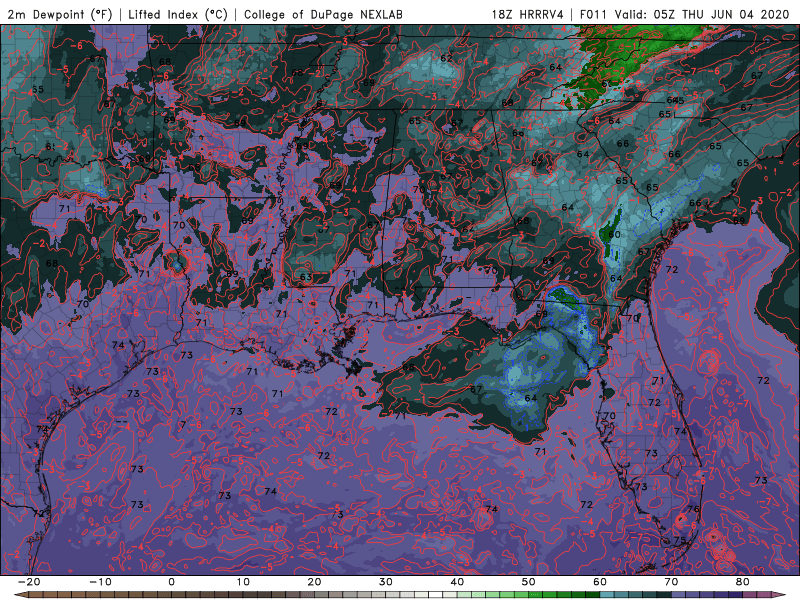This screenshot has width=800, height=600.
Task: Click the 10 label on the color scale
Action: pyautogui.click(x=243, y=582)
